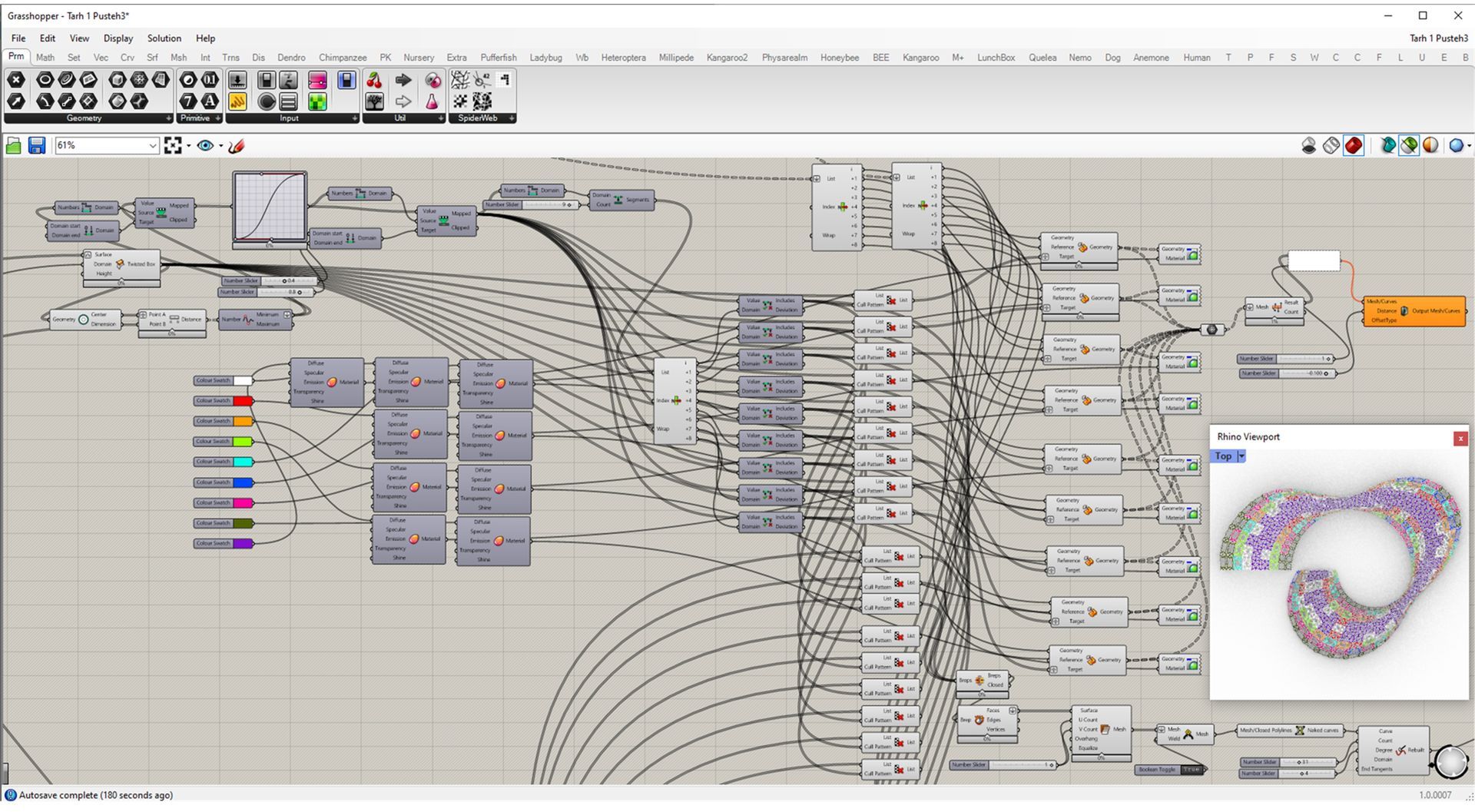Close the Rhino Viewport panel
Screen dimensions: 1475x812
click(1460, 438)
